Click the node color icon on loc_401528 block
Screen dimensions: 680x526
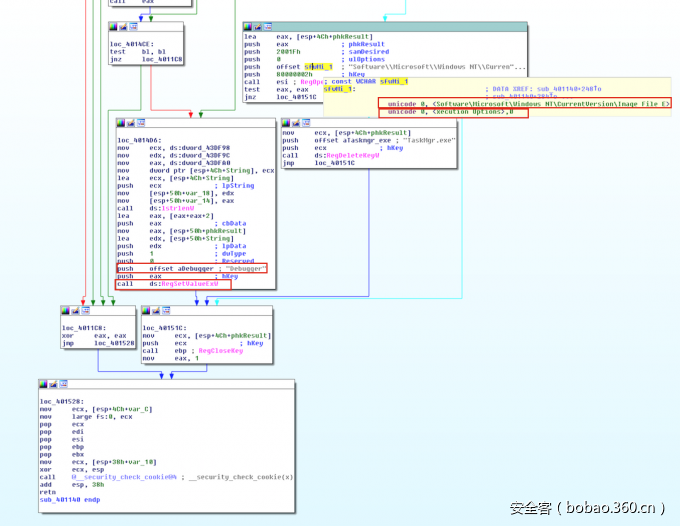[x=45, y=384]
